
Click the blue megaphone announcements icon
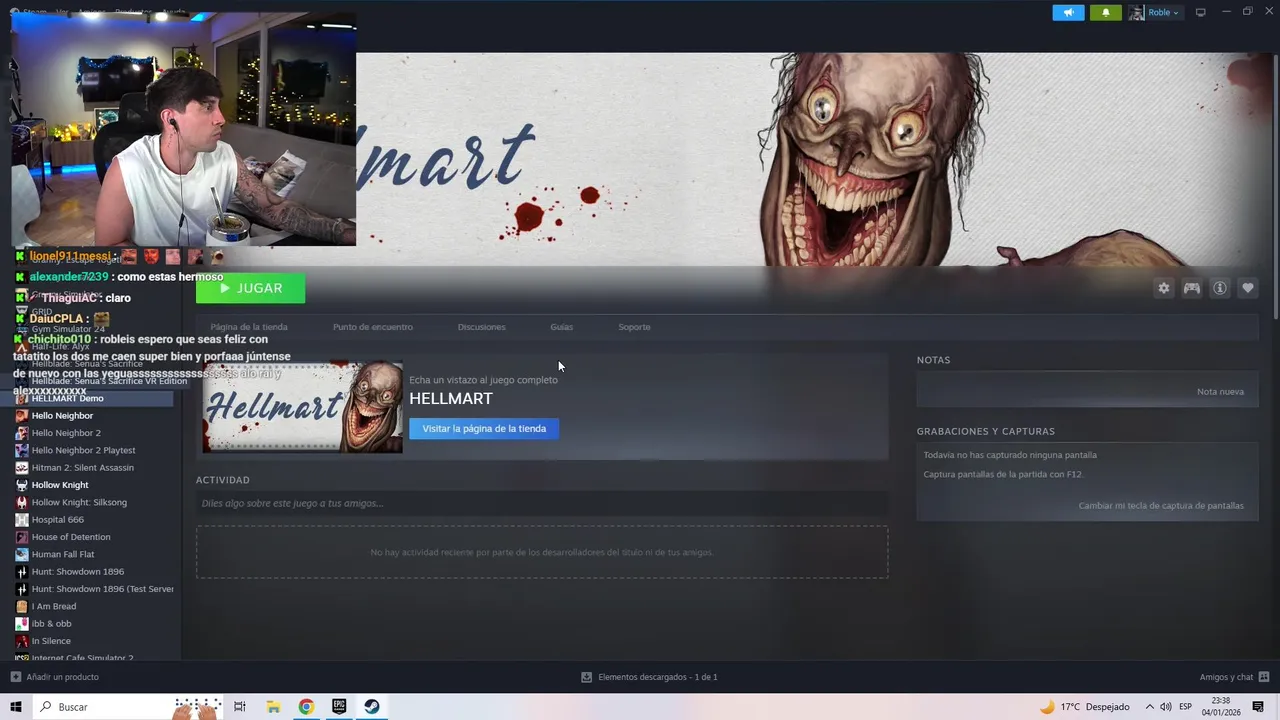[x=1068, y=12]
